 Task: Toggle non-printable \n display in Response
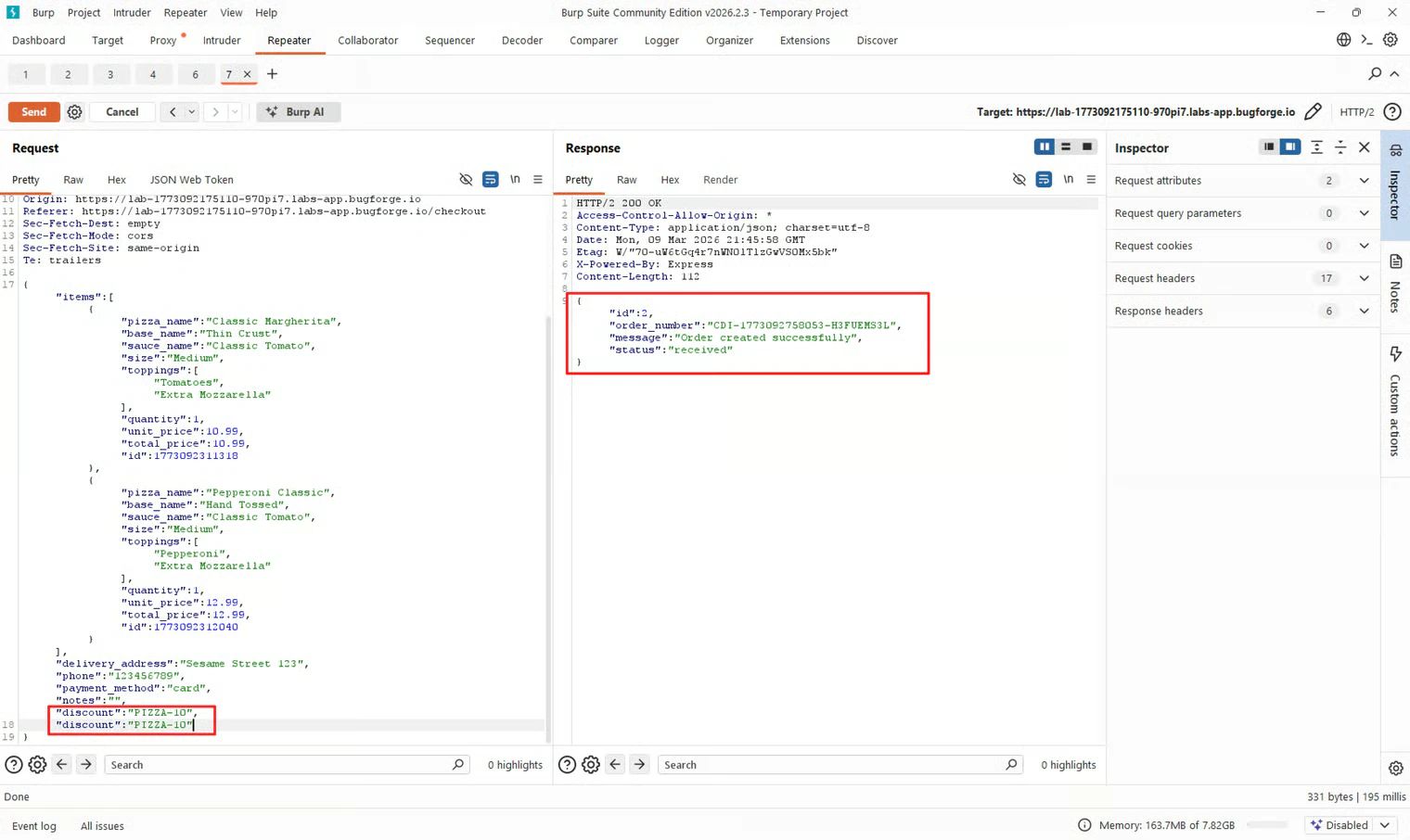(1069, 180)
